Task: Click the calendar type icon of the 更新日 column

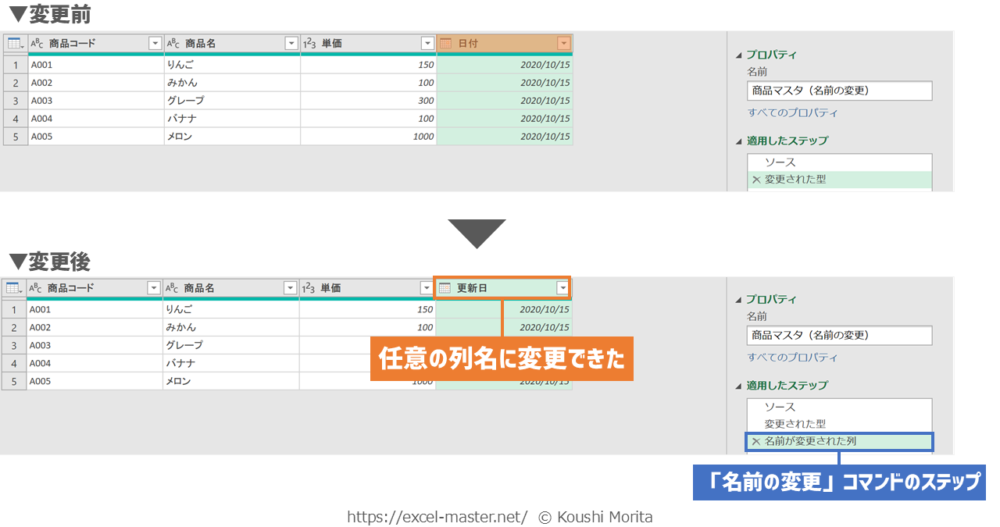Action: [x=446, y=288]
